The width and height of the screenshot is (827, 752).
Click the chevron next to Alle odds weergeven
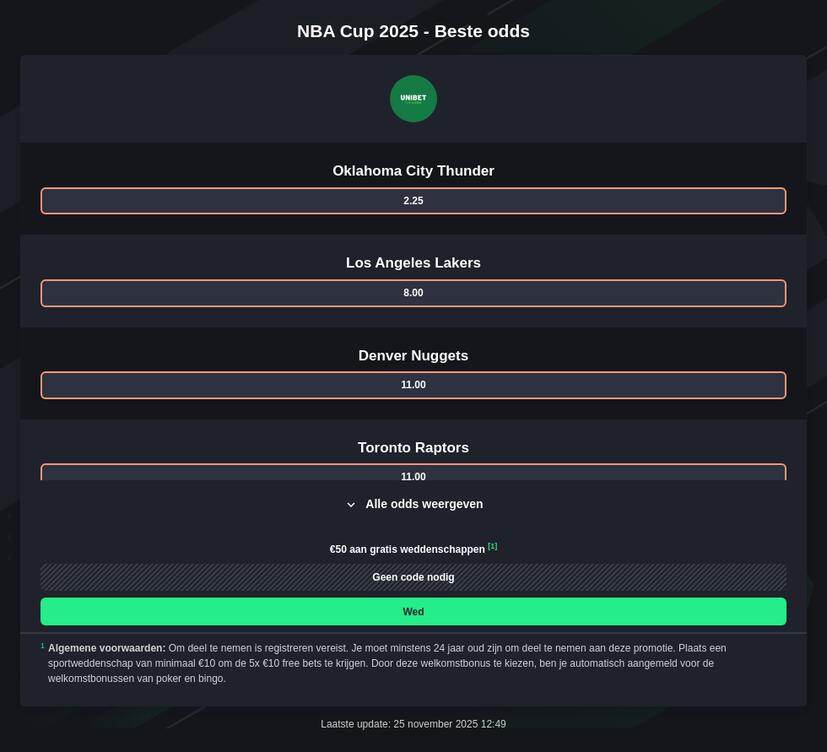[x=350, y=504]
